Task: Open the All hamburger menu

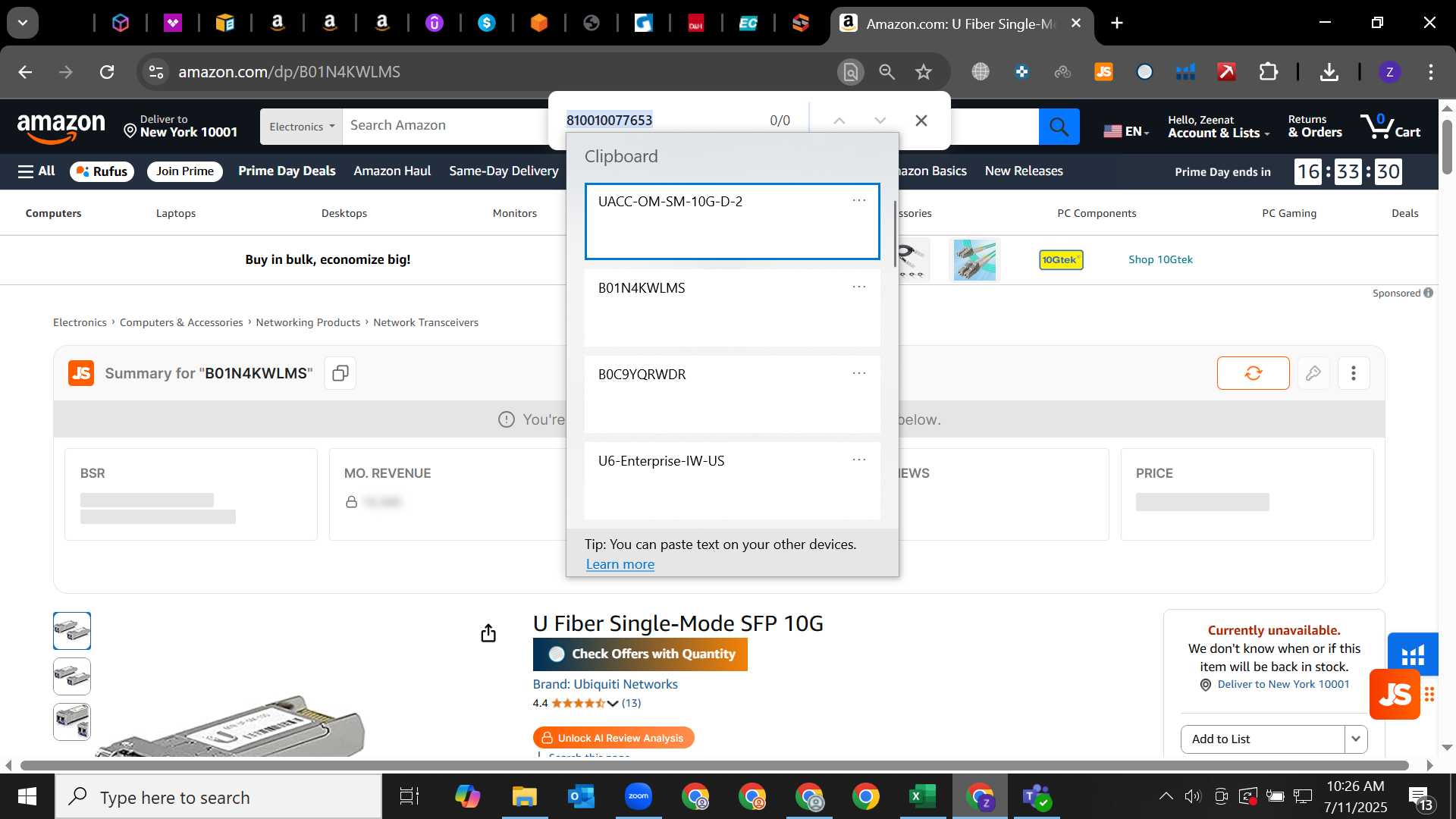Action: click(x=36, y=171)
